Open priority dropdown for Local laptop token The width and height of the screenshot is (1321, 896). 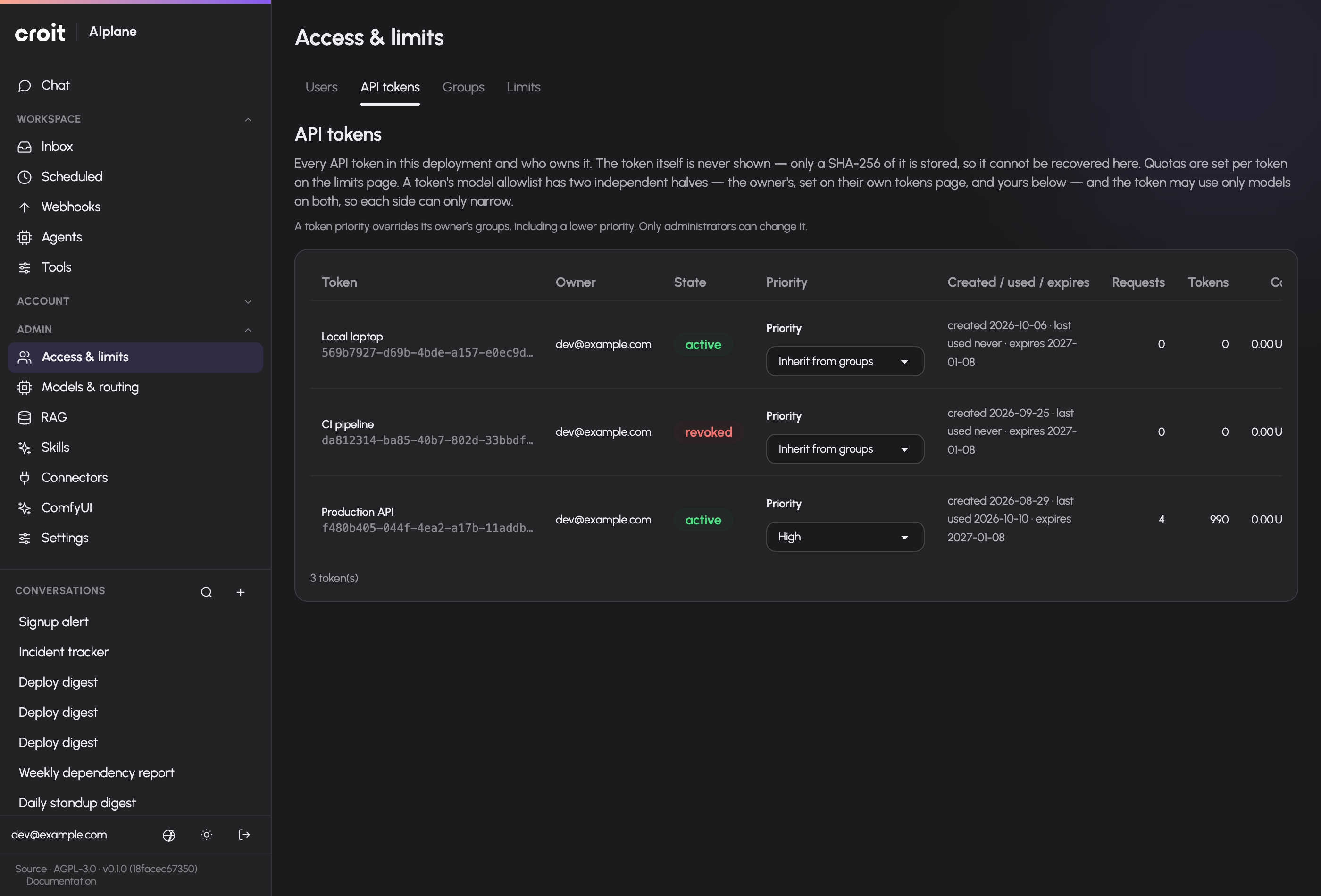[x=844, y=361]
